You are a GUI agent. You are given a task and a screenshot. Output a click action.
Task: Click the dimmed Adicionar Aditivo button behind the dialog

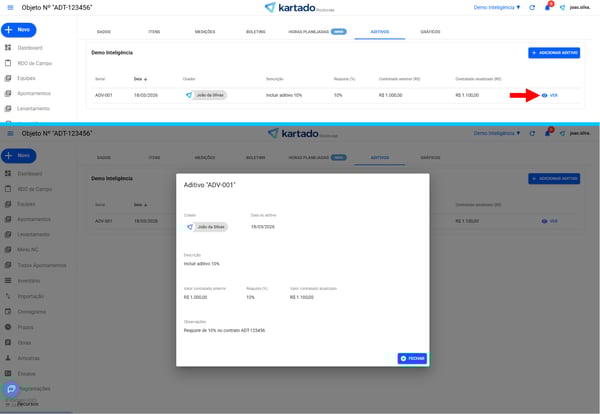coord(554,179)
